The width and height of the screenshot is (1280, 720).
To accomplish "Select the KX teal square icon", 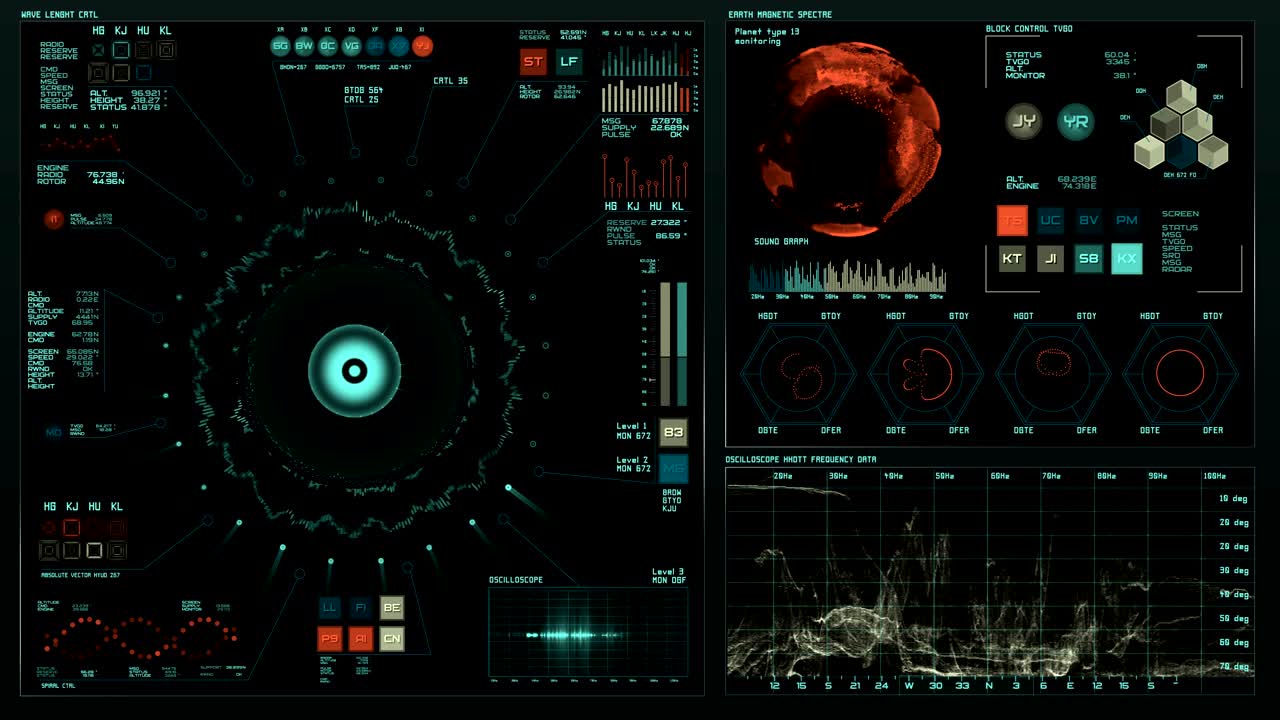I will (1126, 258).
